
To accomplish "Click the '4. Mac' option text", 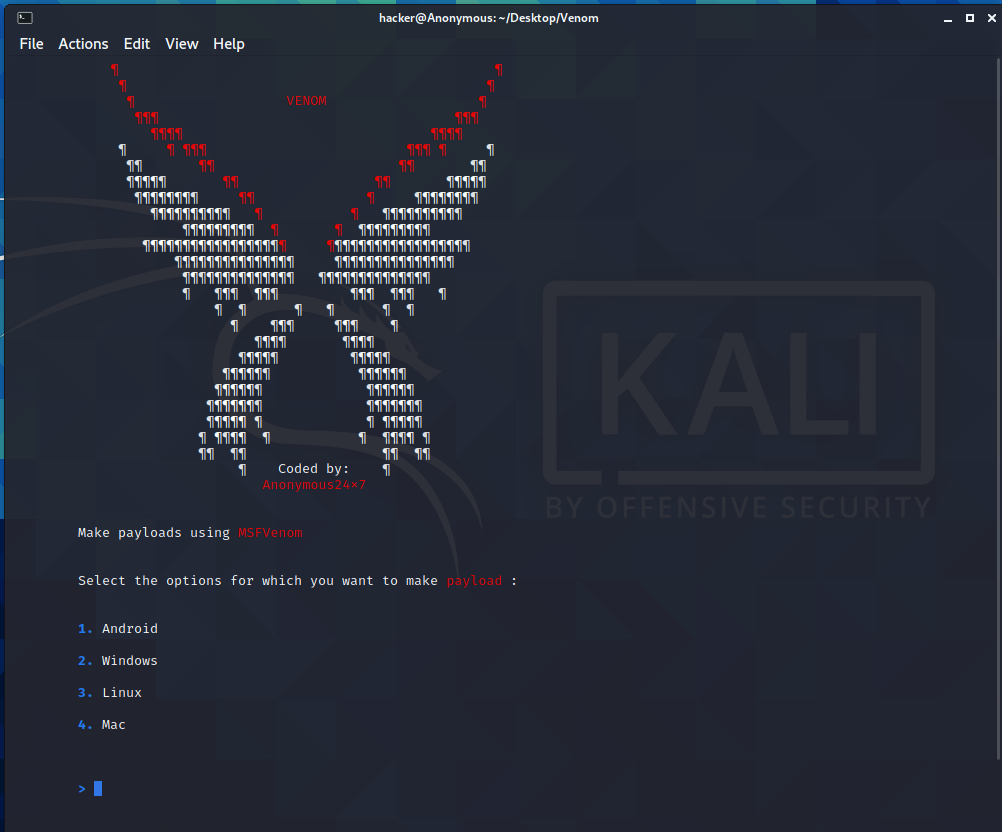I will 102,725.
